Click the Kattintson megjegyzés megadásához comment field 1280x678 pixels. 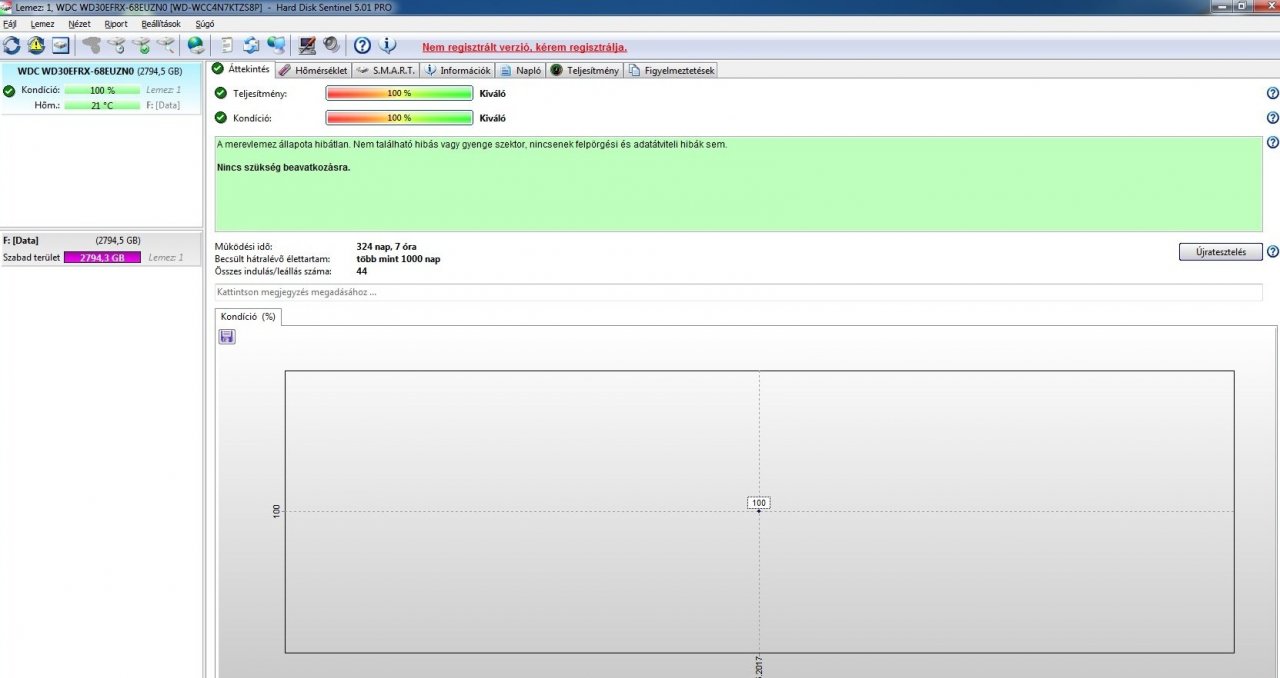point(738,292)
